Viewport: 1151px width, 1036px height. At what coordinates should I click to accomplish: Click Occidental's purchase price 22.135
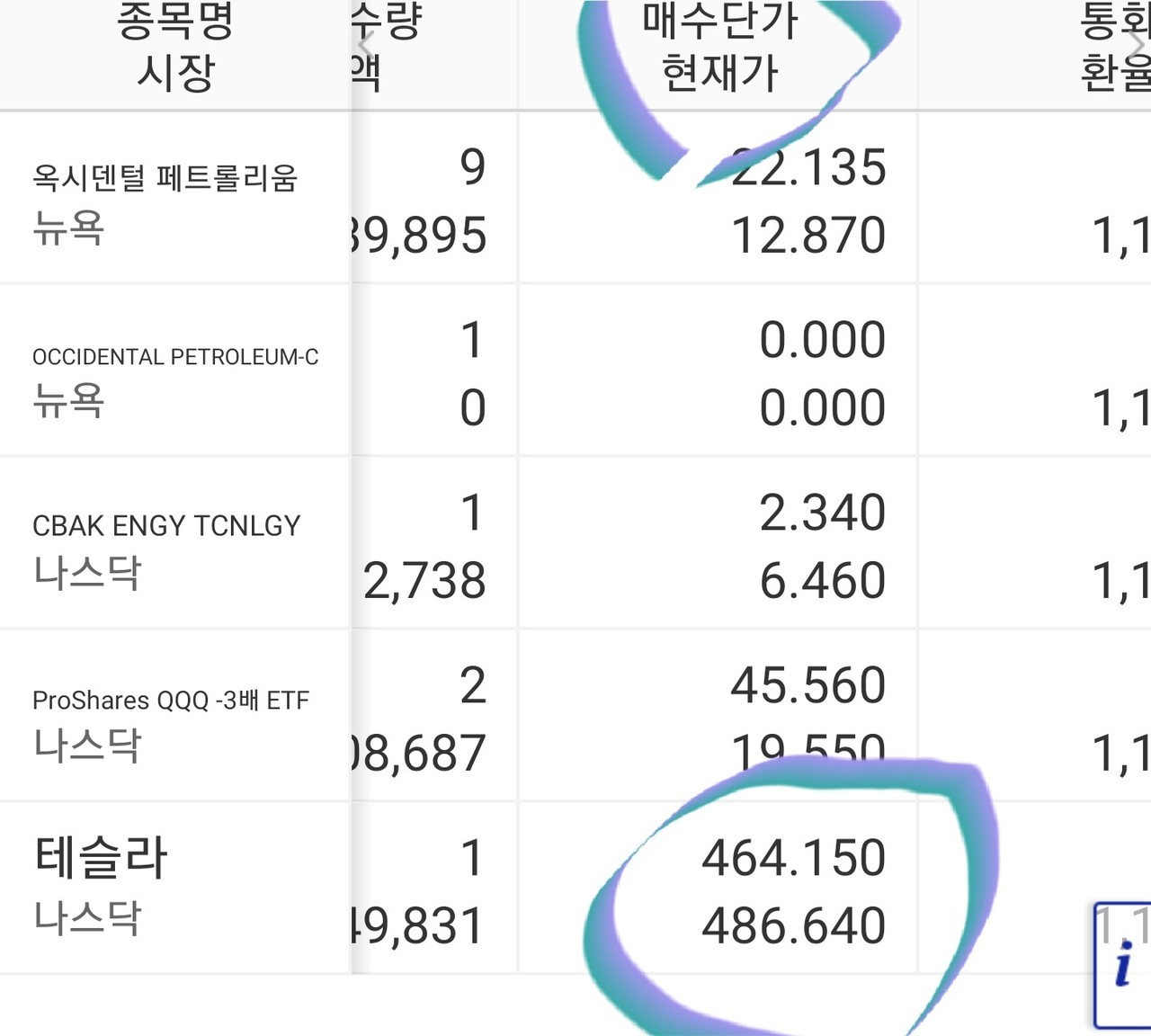pyautogui.click(x=808, y=167)
